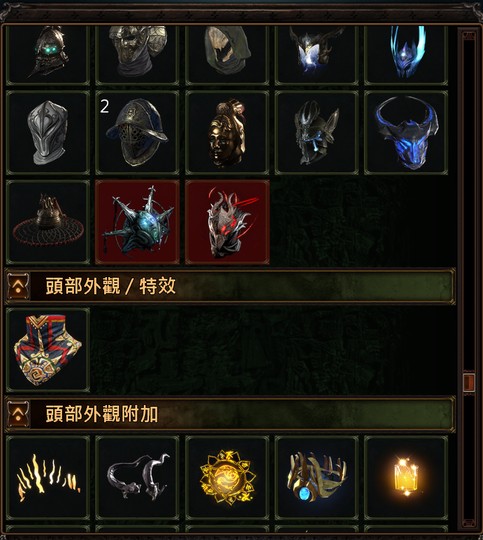Choose the patterned bandana face scarf

[x=48, y=350]
